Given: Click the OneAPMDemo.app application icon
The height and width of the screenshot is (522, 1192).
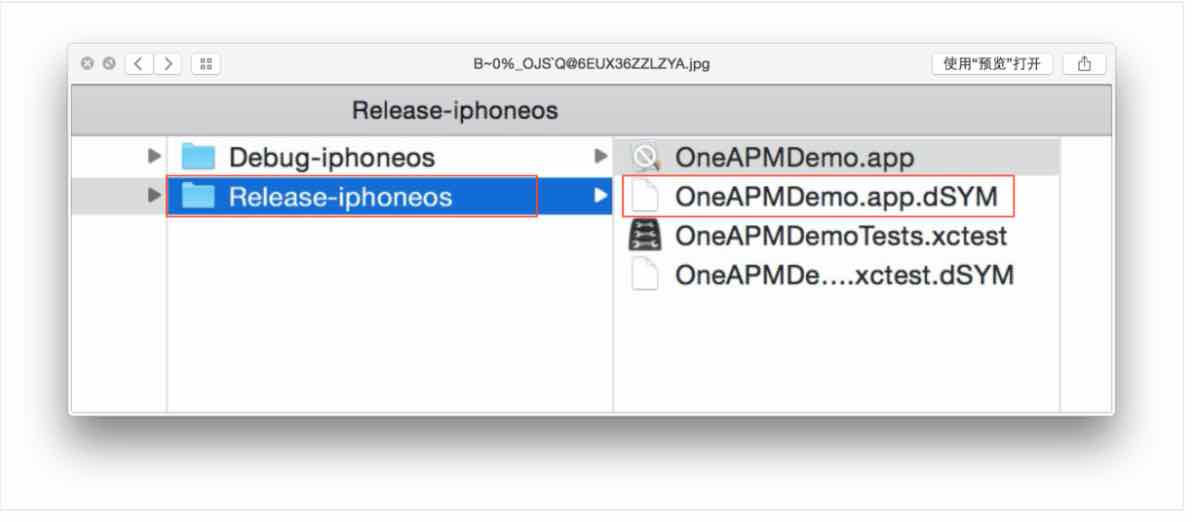Looking at the screenshot, I should pyautogui.click(x=645, y=157).
